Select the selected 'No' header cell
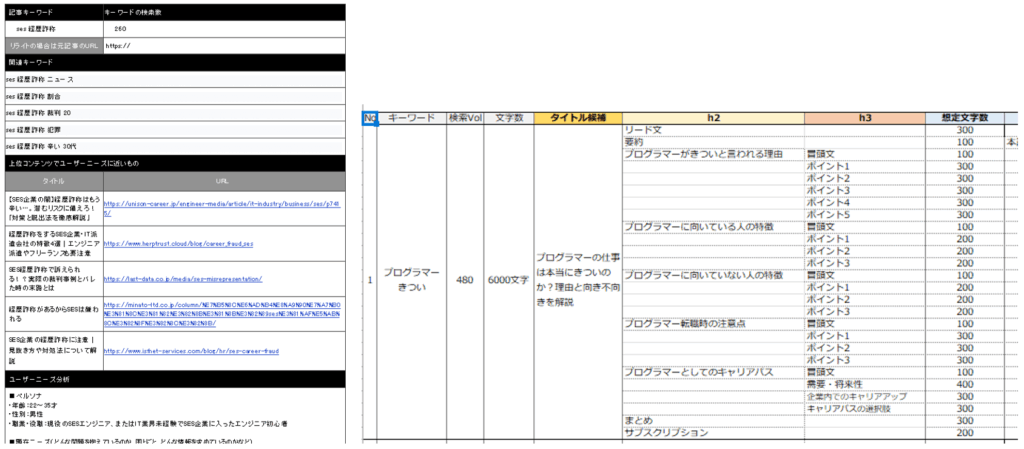Viewport: 1024px width, 449px height. [x=370, y=118]
